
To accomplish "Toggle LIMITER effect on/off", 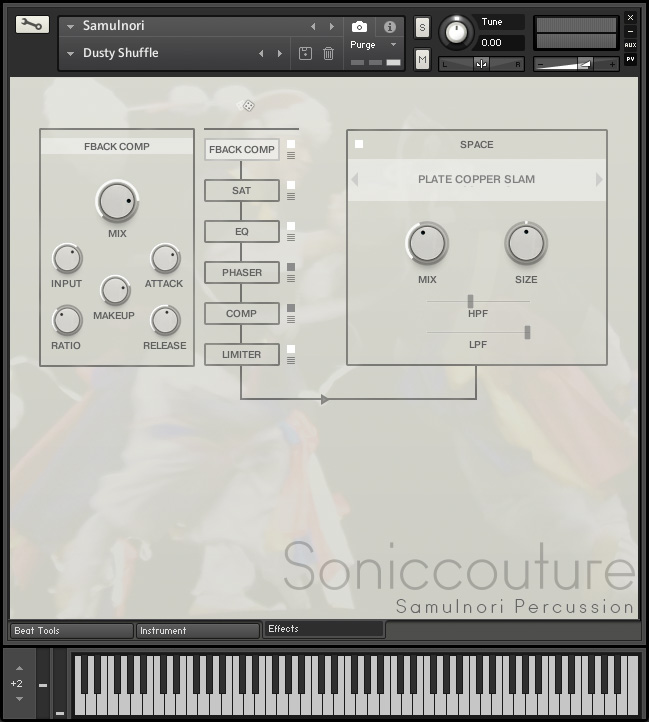I will (x=291, y=349).
